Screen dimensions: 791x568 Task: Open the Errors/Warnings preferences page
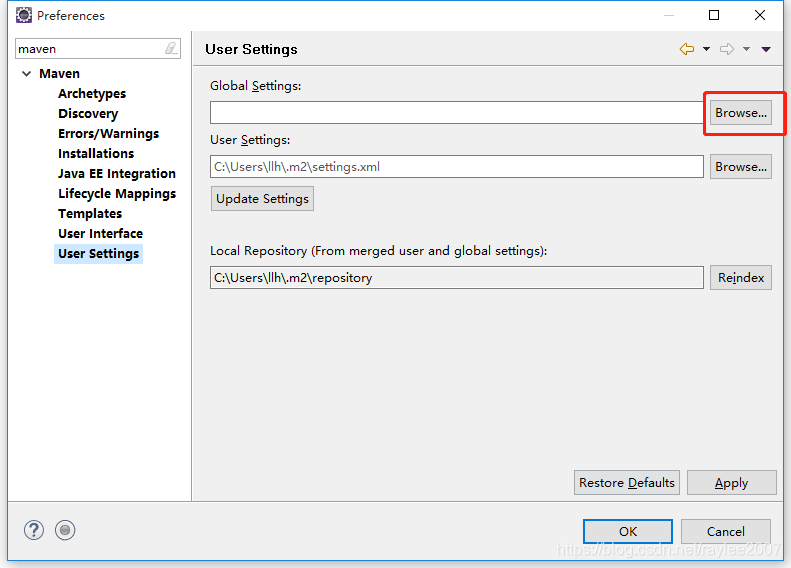pyautogui.click(x=108, y=134)
